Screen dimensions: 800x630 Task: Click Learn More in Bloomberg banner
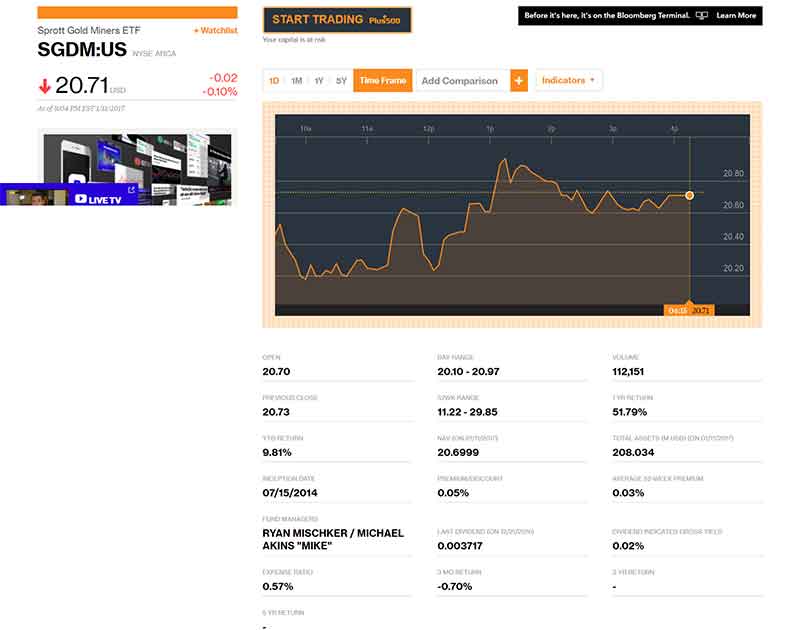click(736, 16)
